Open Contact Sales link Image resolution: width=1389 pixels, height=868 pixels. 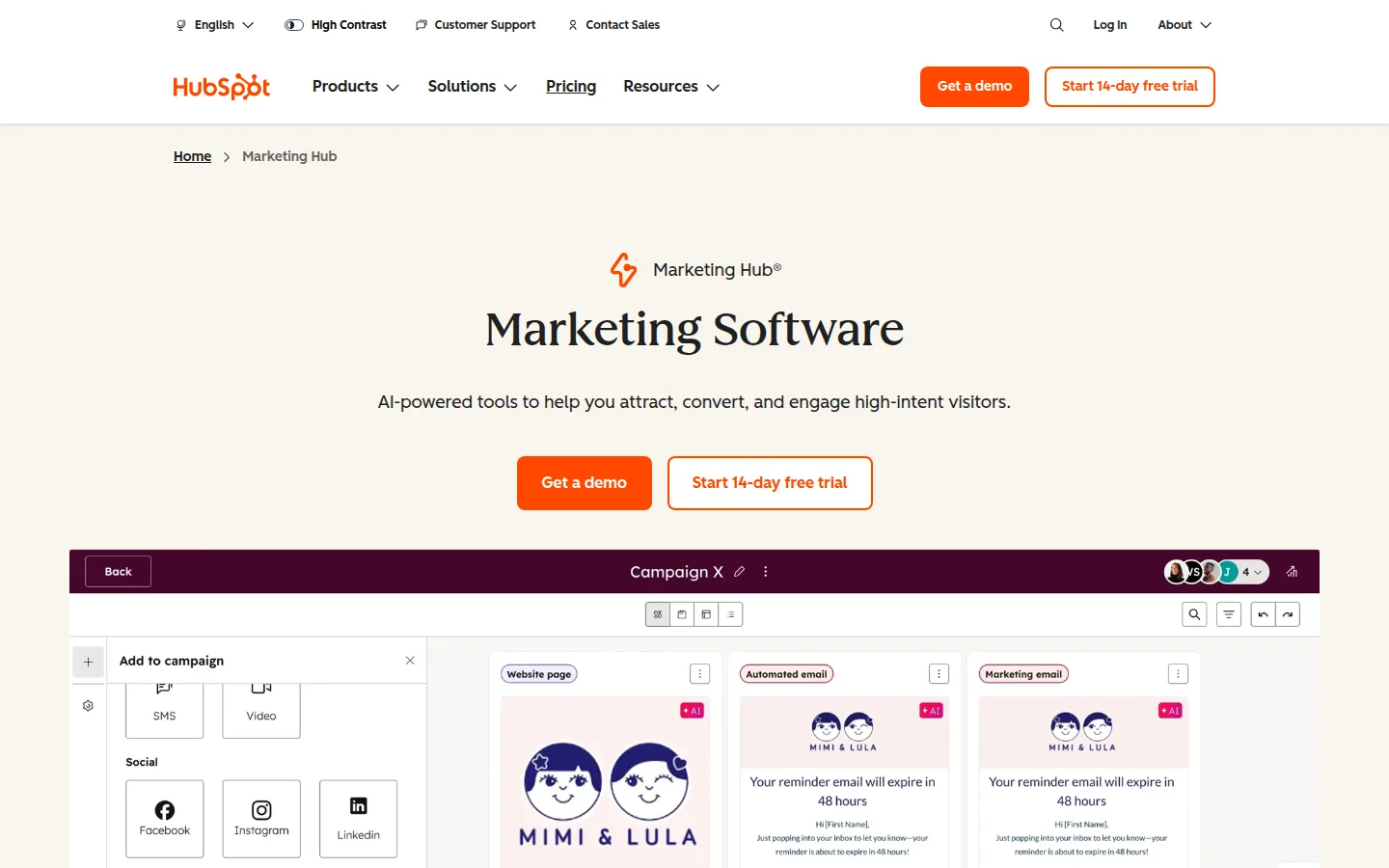[613, 25]
